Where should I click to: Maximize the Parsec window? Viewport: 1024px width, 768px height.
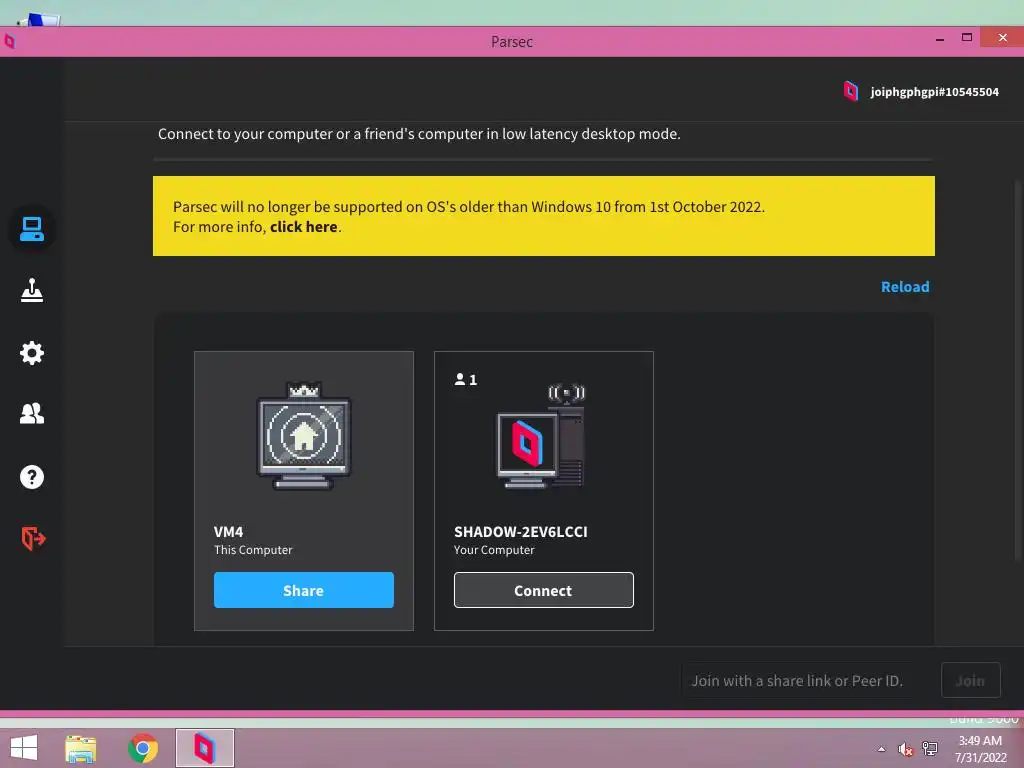(967, 38)
